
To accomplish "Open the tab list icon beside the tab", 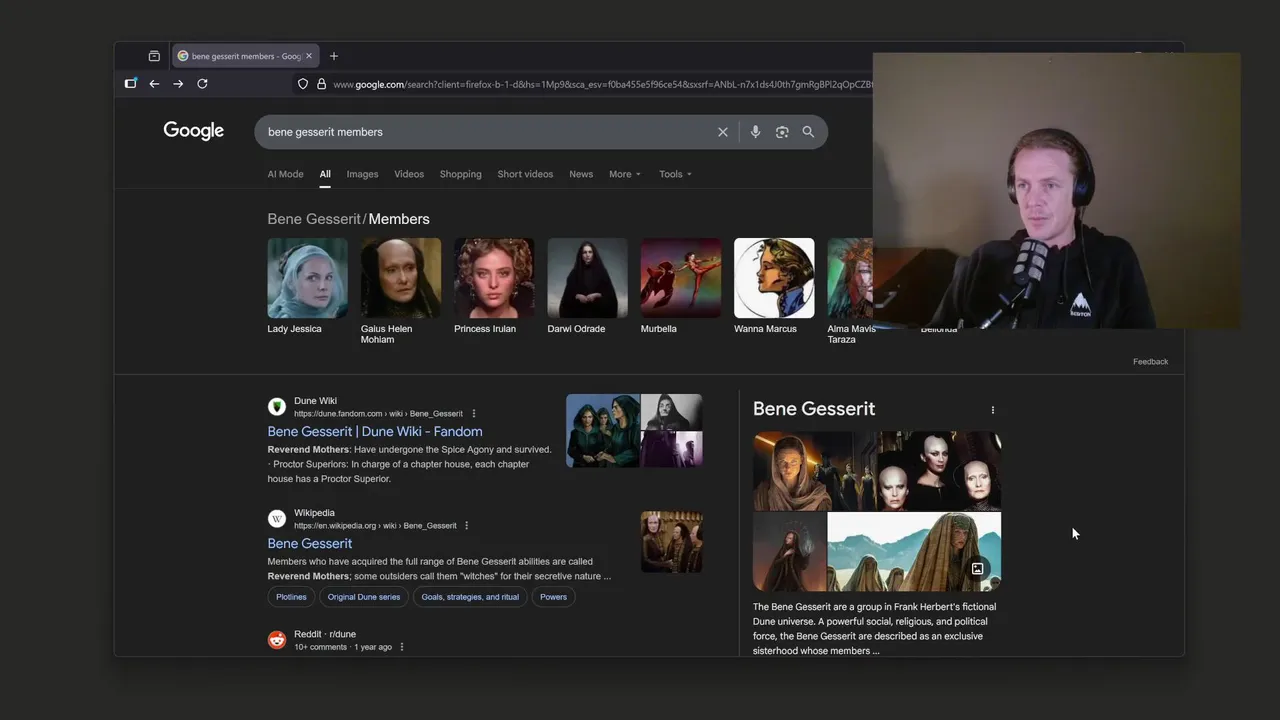I will [x=154, y=56].
